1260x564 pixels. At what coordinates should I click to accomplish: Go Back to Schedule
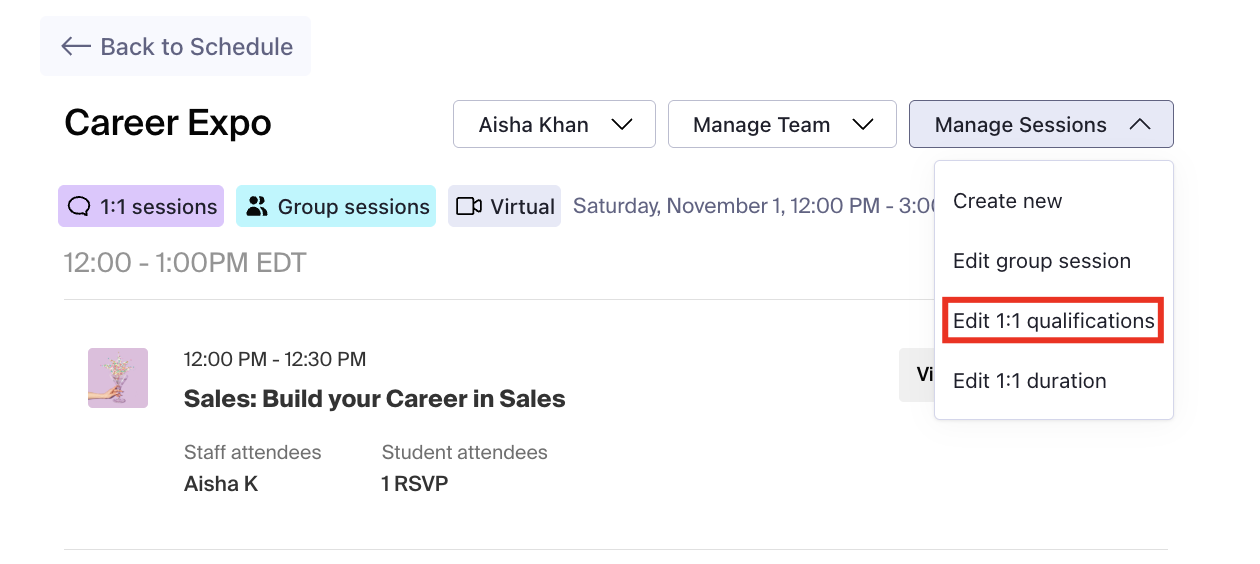point(176,46)
